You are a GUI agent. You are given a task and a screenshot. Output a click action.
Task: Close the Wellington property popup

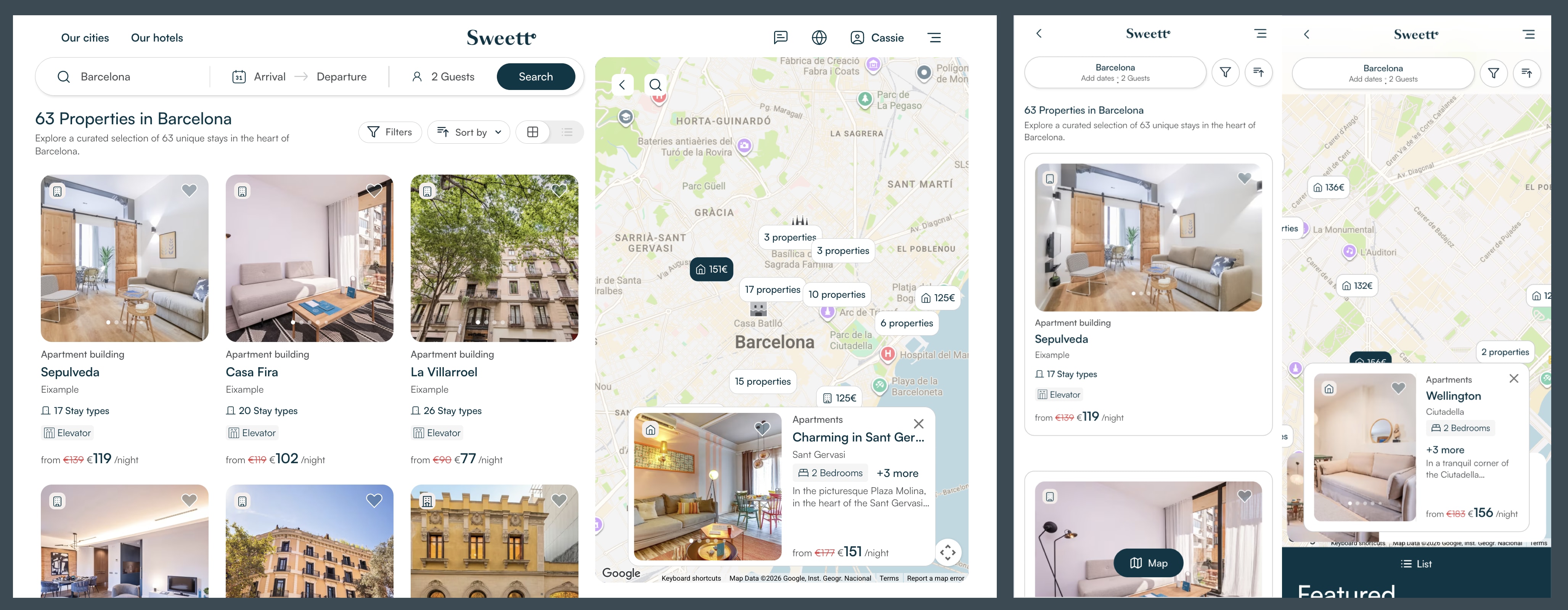[x=1514, y=379]
